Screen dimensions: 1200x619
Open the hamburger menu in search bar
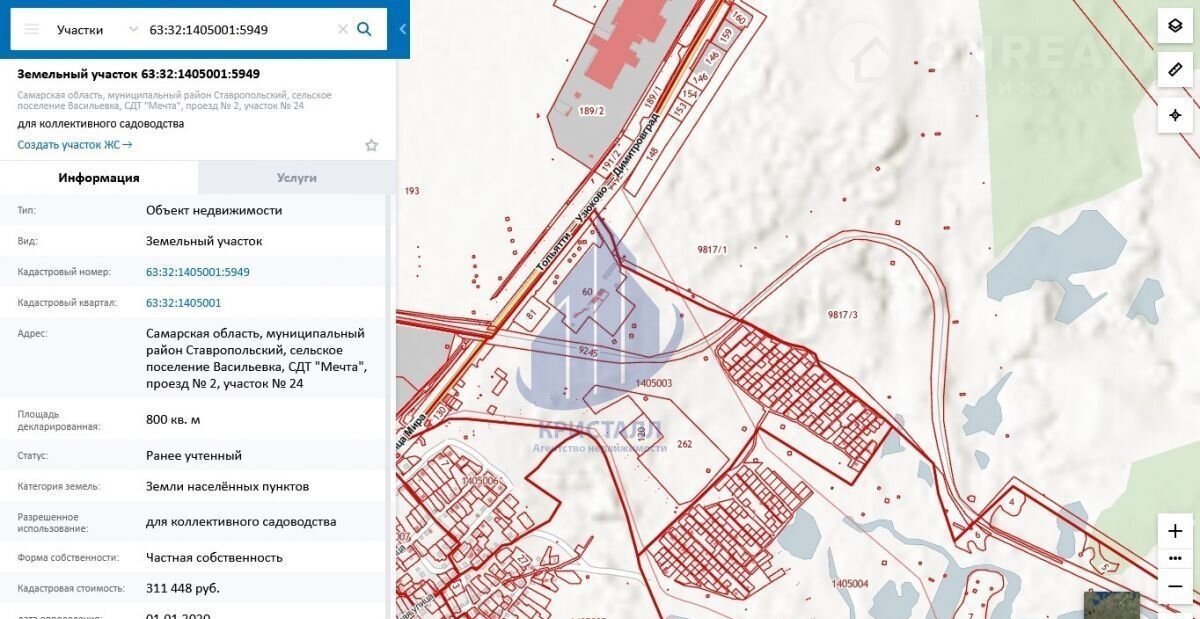tap(31, 29)
